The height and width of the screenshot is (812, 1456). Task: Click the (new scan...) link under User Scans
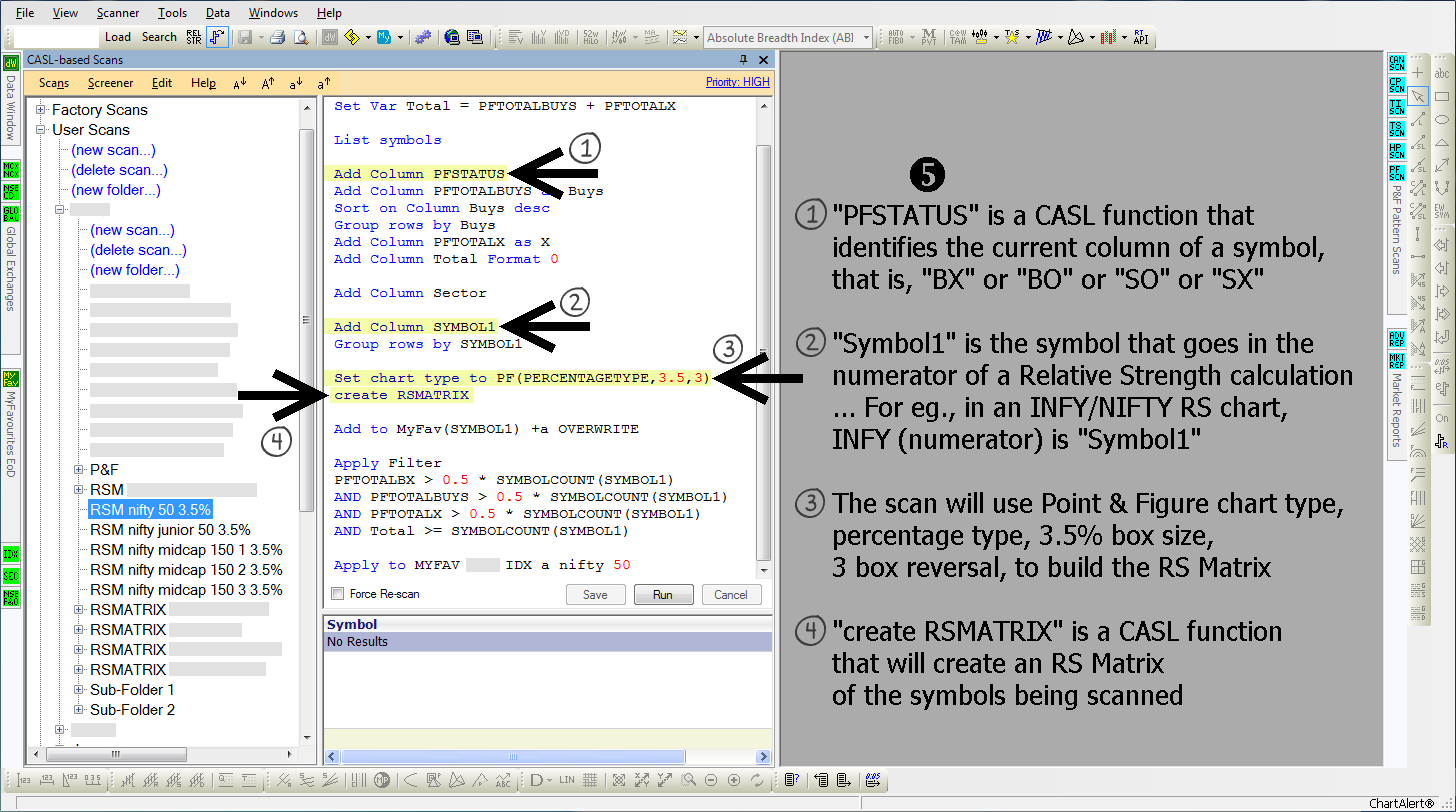click(x=113, y=150)
